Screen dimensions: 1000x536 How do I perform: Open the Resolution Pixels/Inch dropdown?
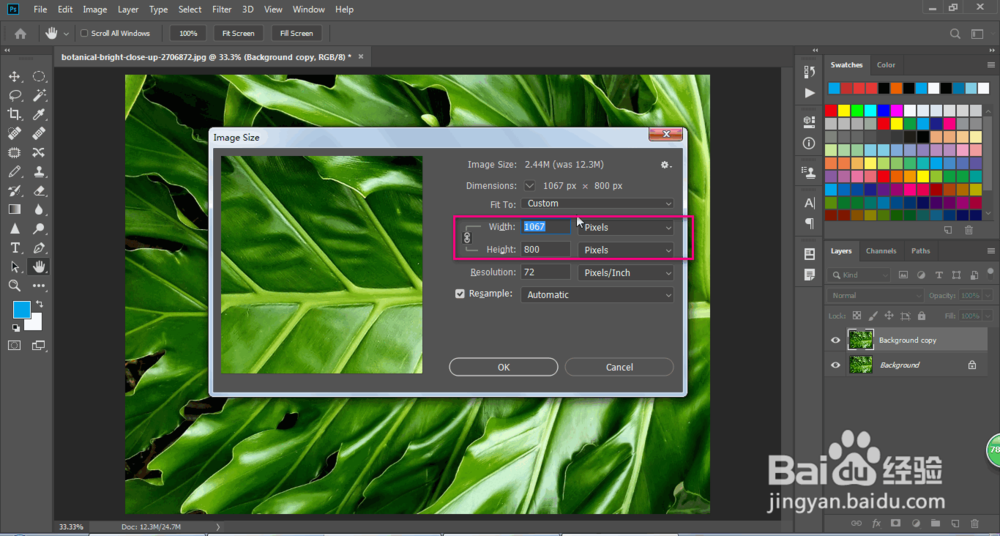626,273
